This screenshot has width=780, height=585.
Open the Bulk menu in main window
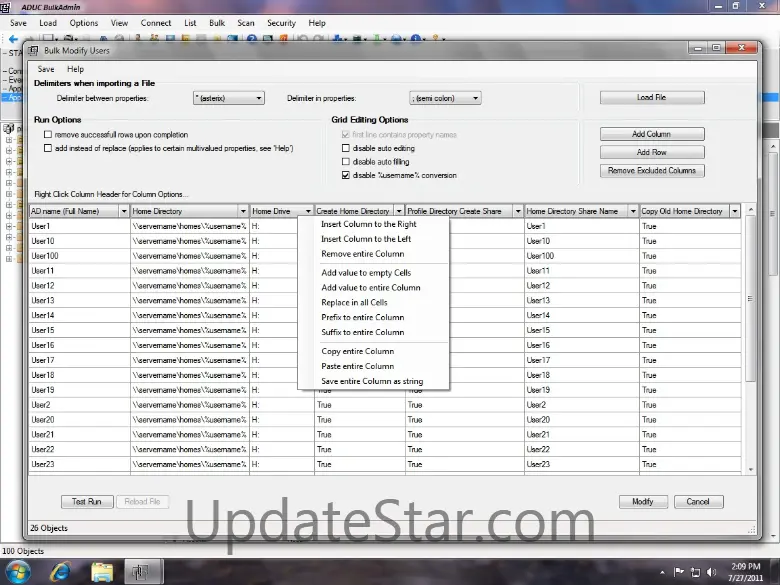pyautogui.click(x=217, y=23)
